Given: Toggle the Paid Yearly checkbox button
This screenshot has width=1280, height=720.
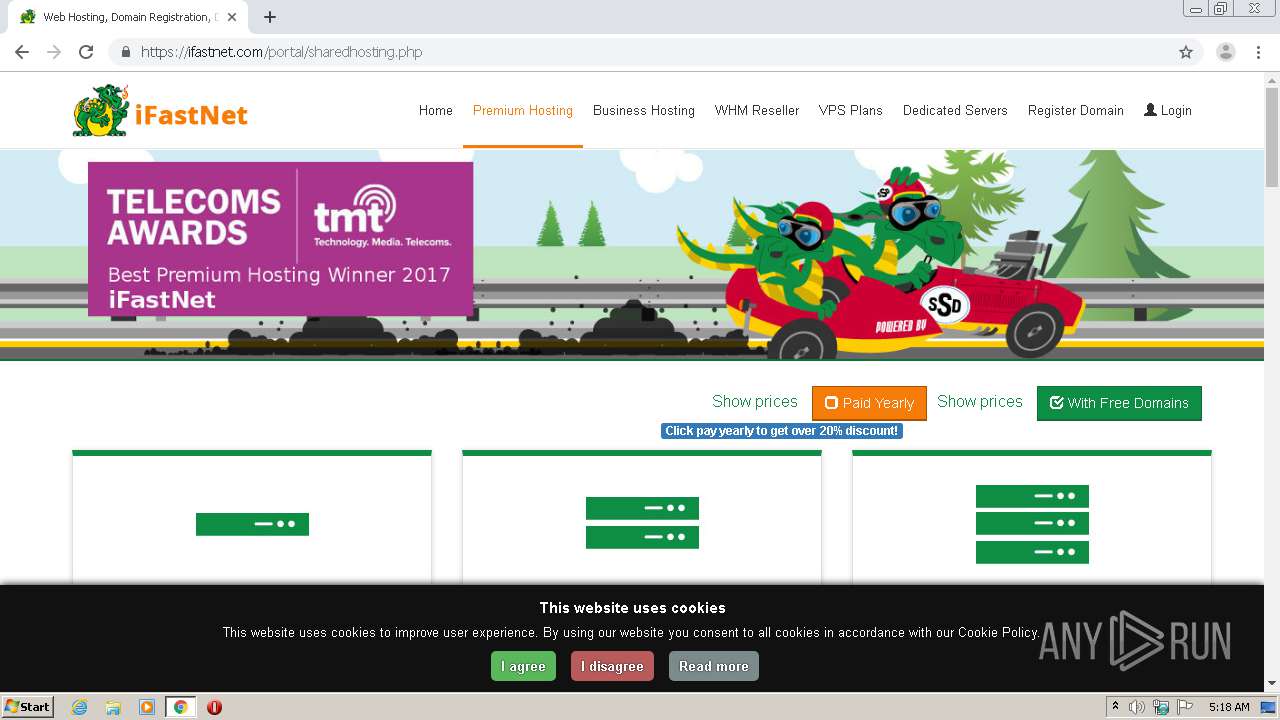Looking at the screenshot, I should (869, 403).
